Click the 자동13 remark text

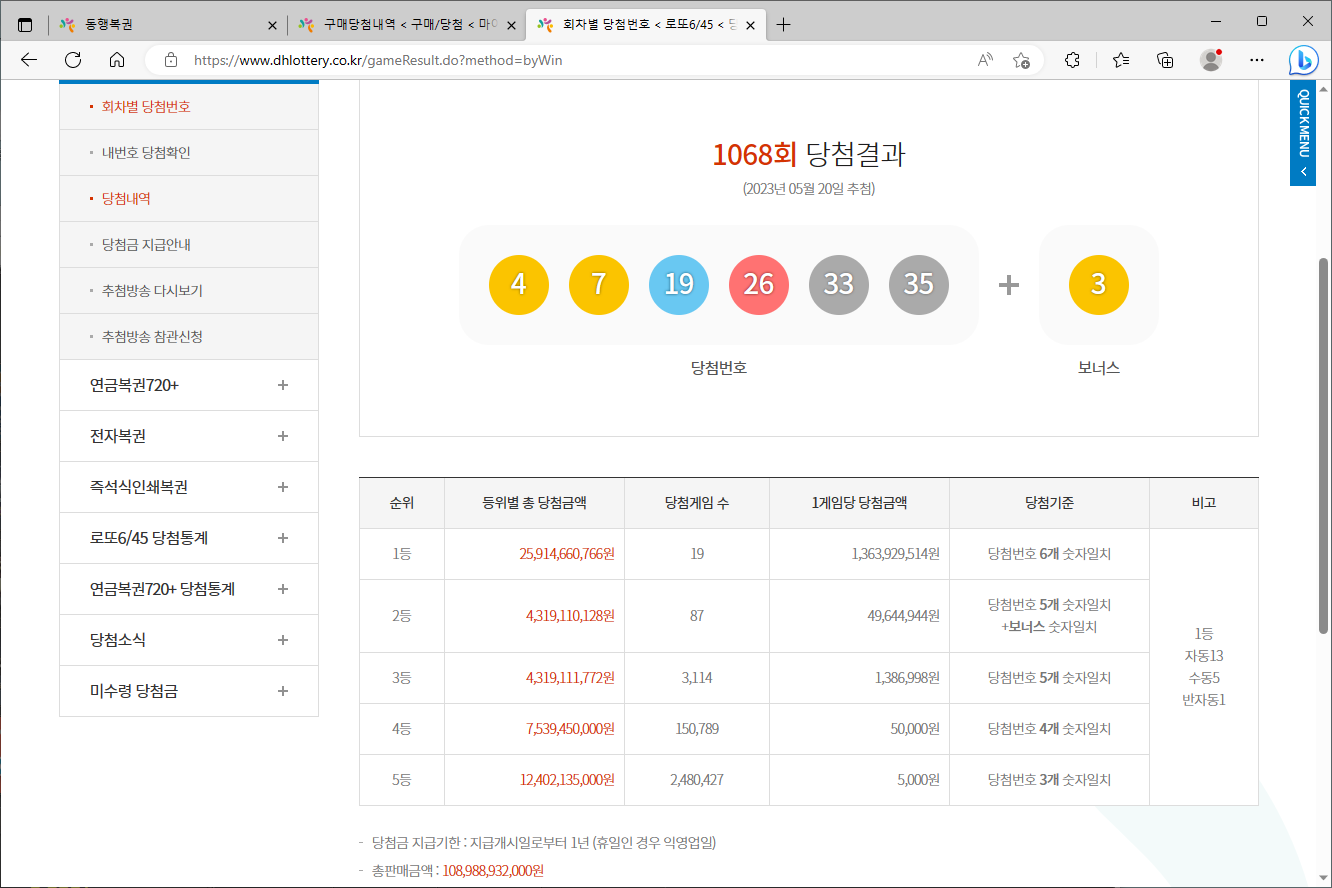(1203, 656)
